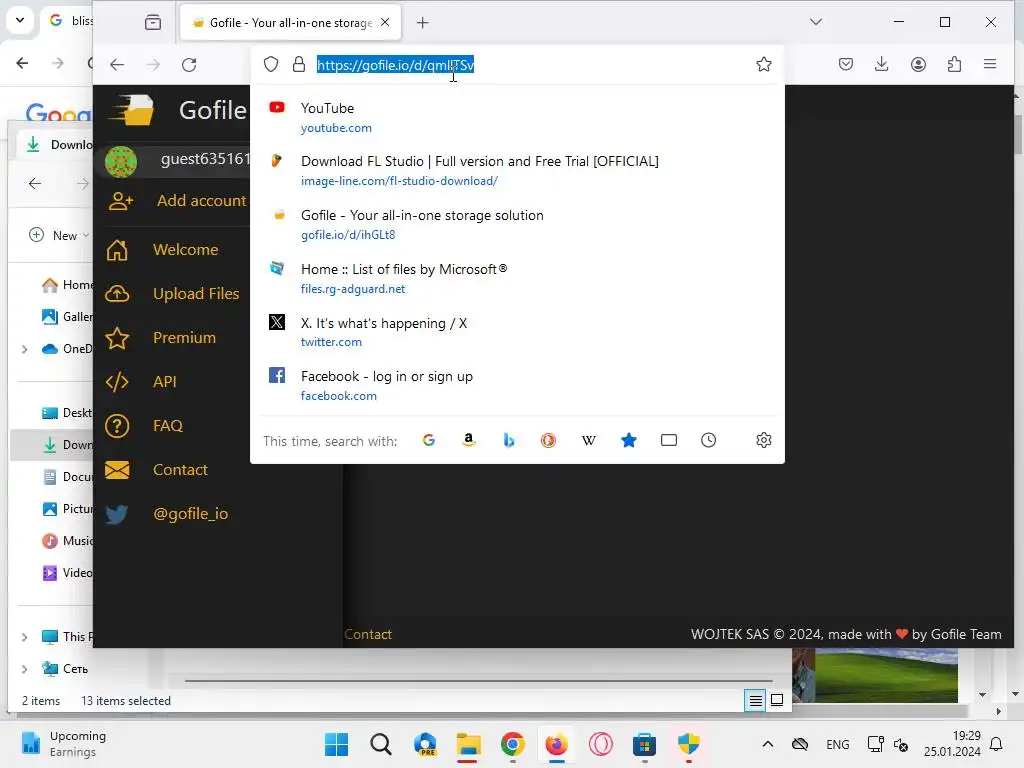Click the footer Contact link

point(368,634)
